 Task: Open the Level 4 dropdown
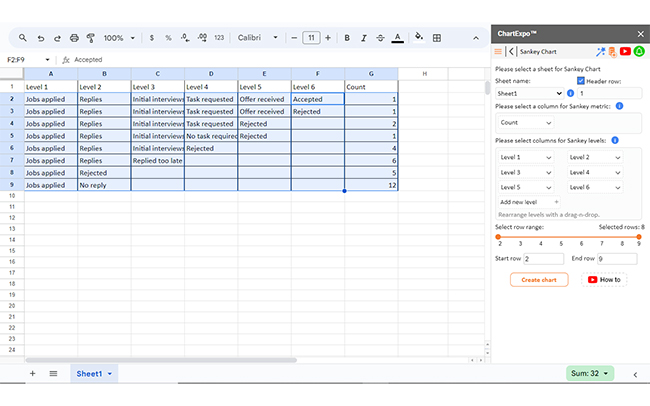594,173
